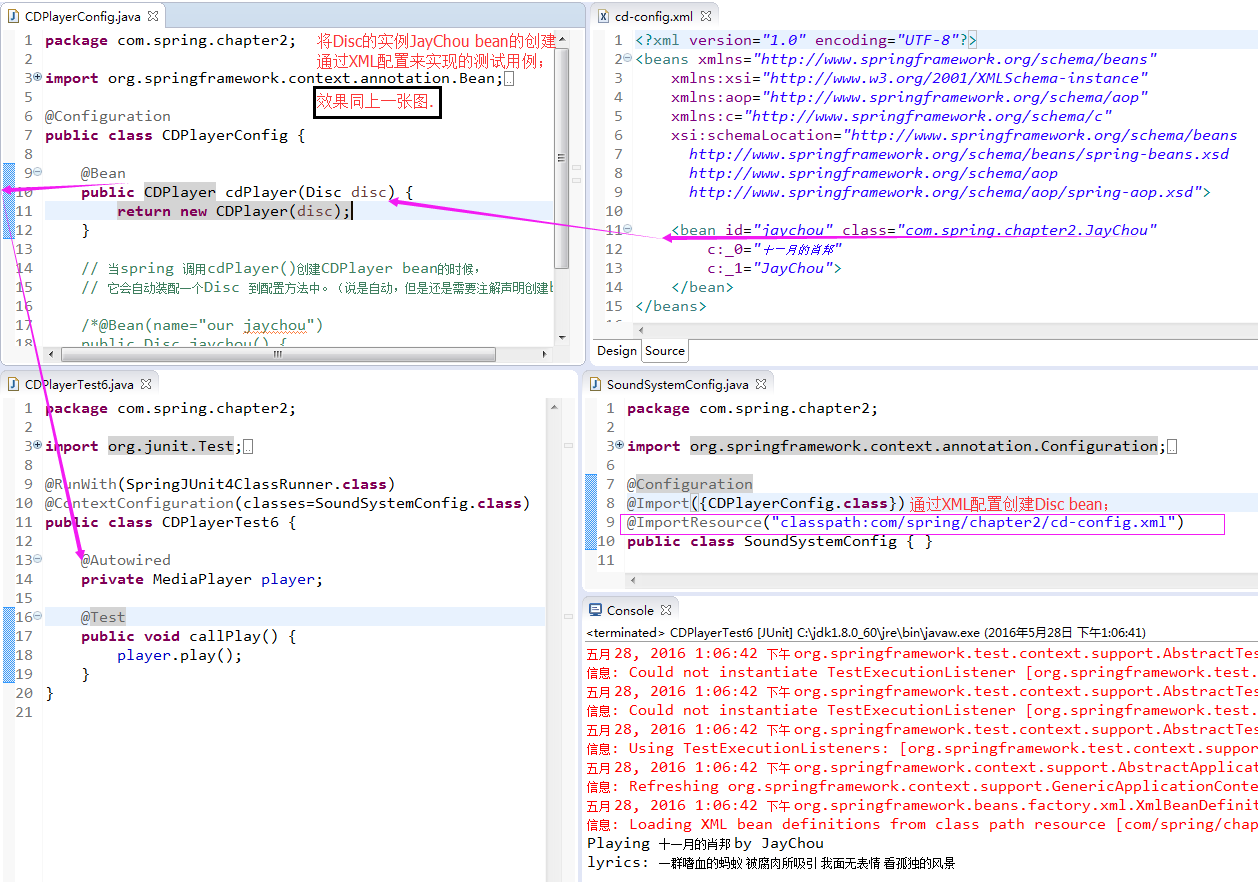Viewport: 1258px width, 882px height.
Task: Click '@RunWith(SpringJUnit4ClassRunner.class)' annotation
Action: [x=220, y=484]
